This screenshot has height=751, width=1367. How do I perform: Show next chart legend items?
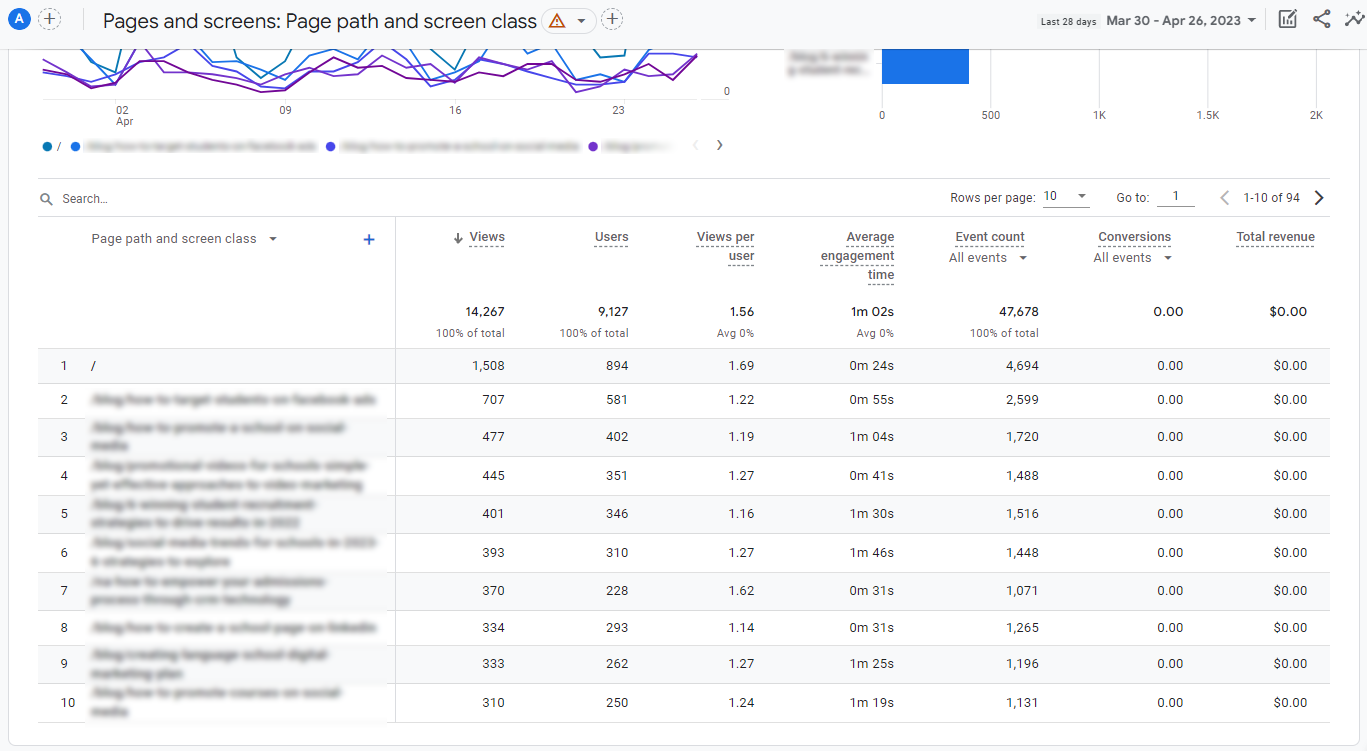pyautogui.click(x=719, y=145)
